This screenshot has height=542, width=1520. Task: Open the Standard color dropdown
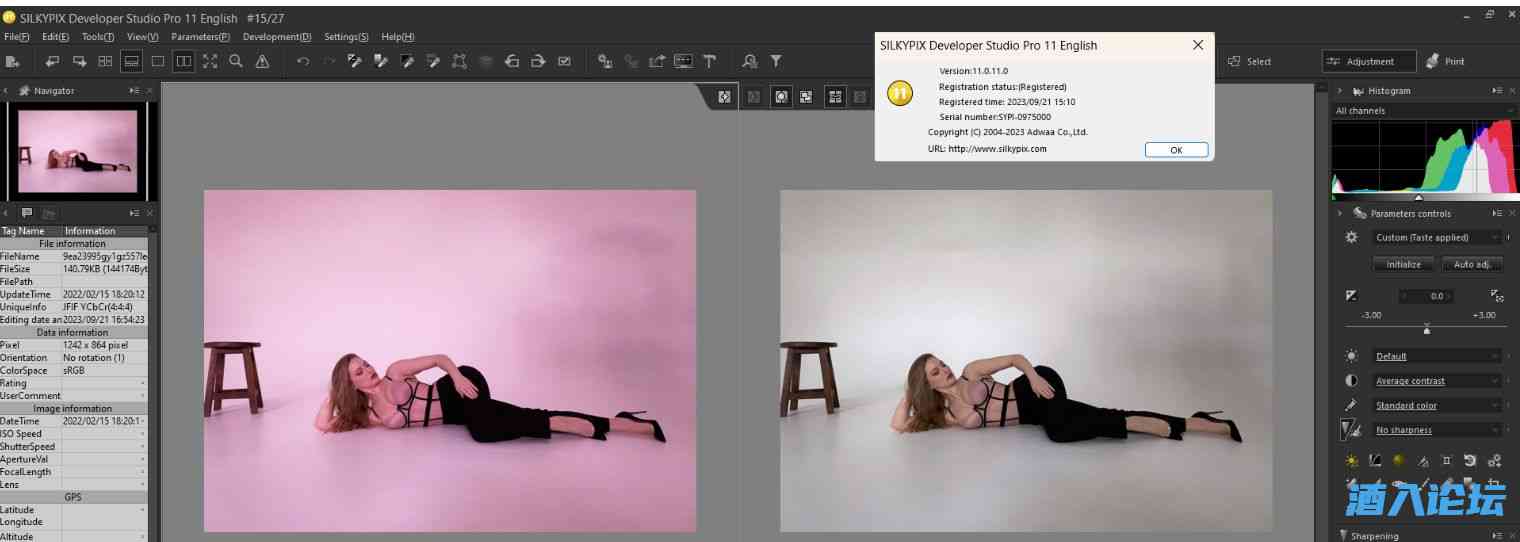click(1437, 406)
